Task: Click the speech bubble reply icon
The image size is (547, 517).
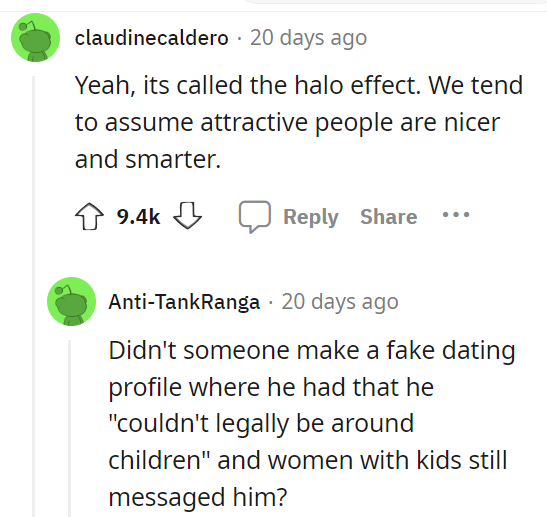Action: (x=255, y=217)
